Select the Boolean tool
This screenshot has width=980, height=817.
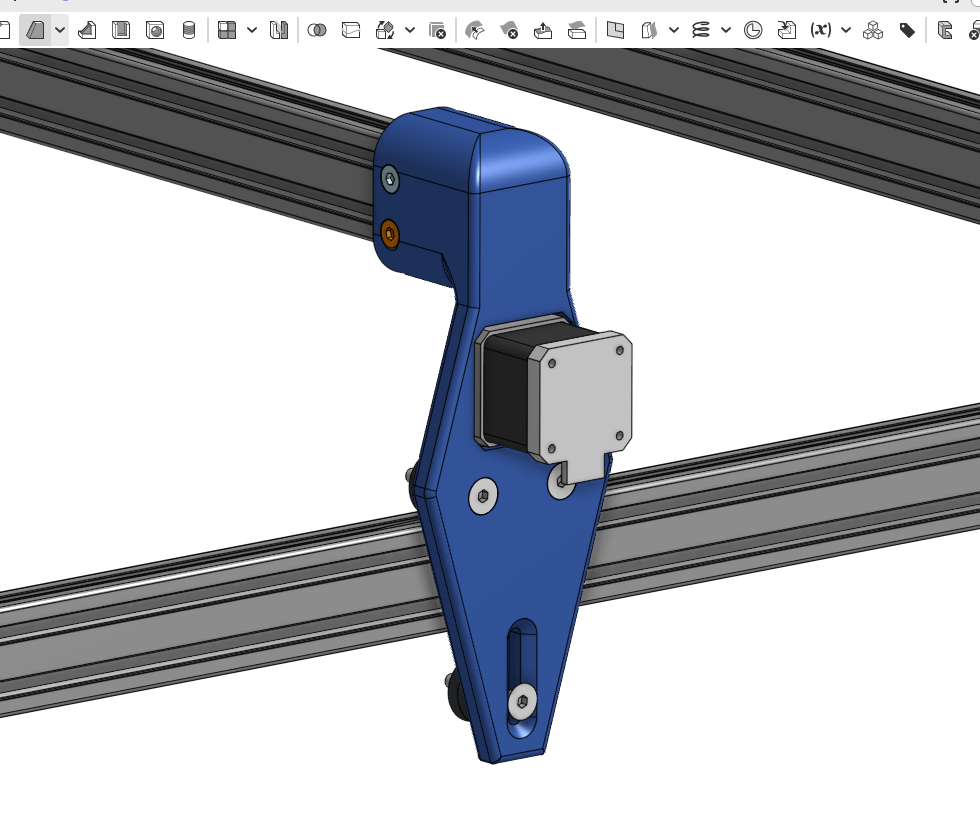click(317, 30)
